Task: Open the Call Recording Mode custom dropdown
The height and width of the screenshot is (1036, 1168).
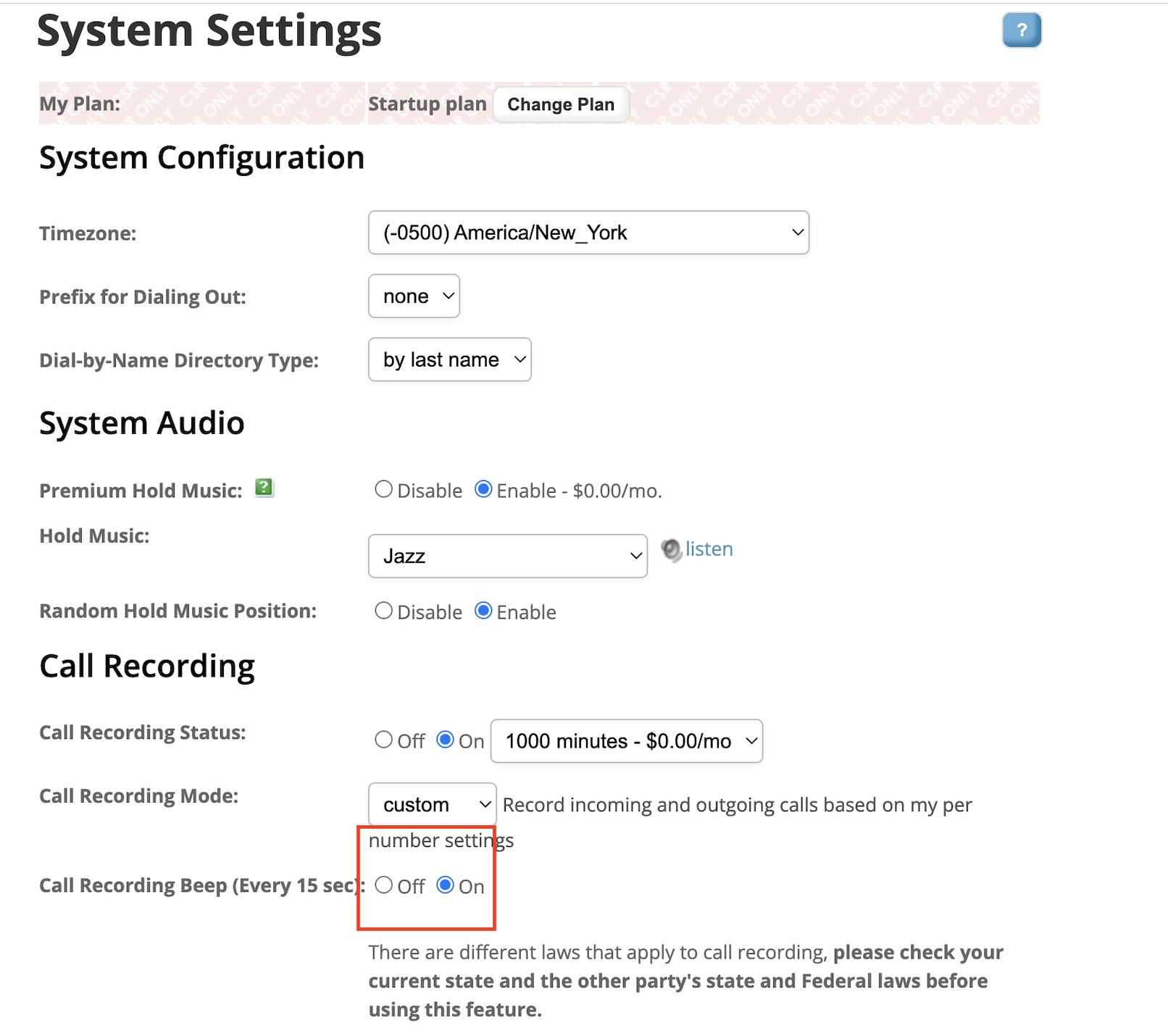Action: tap(432, 804)
